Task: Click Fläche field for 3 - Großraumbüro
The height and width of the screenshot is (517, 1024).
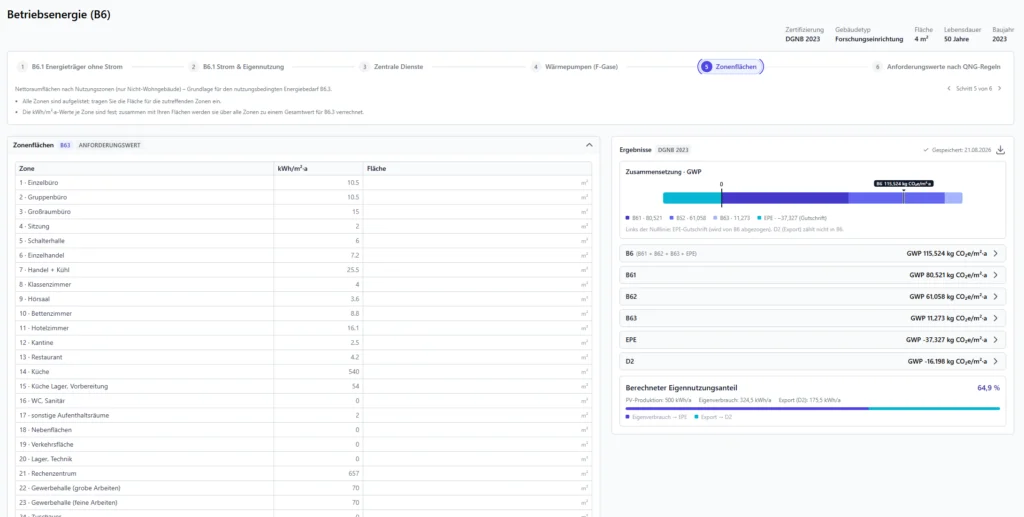Action: [x=477, y=212]
